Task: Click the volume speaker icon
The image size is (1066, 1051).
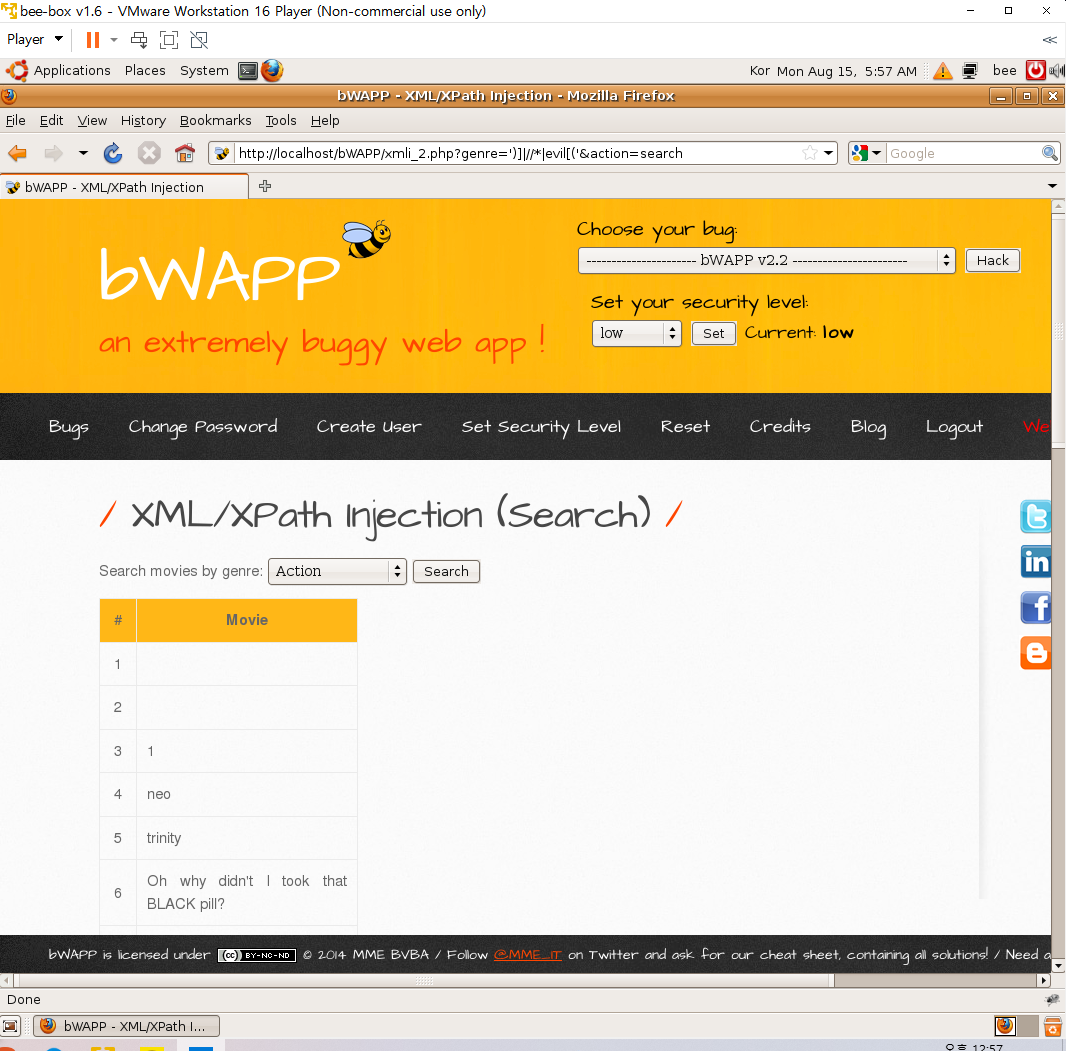Action: point(1057,71)
